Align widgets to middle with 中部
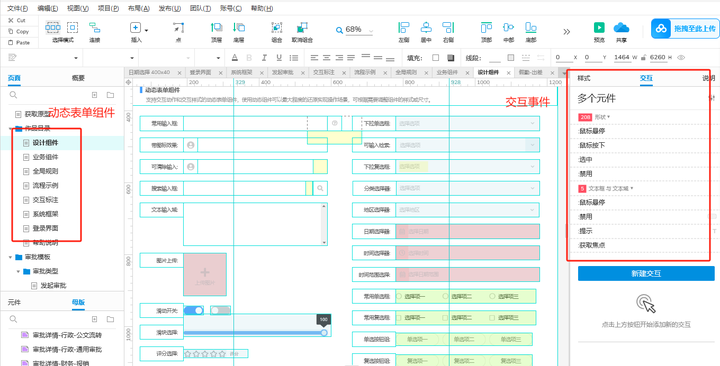720x366 pixels. pos(508,28)
